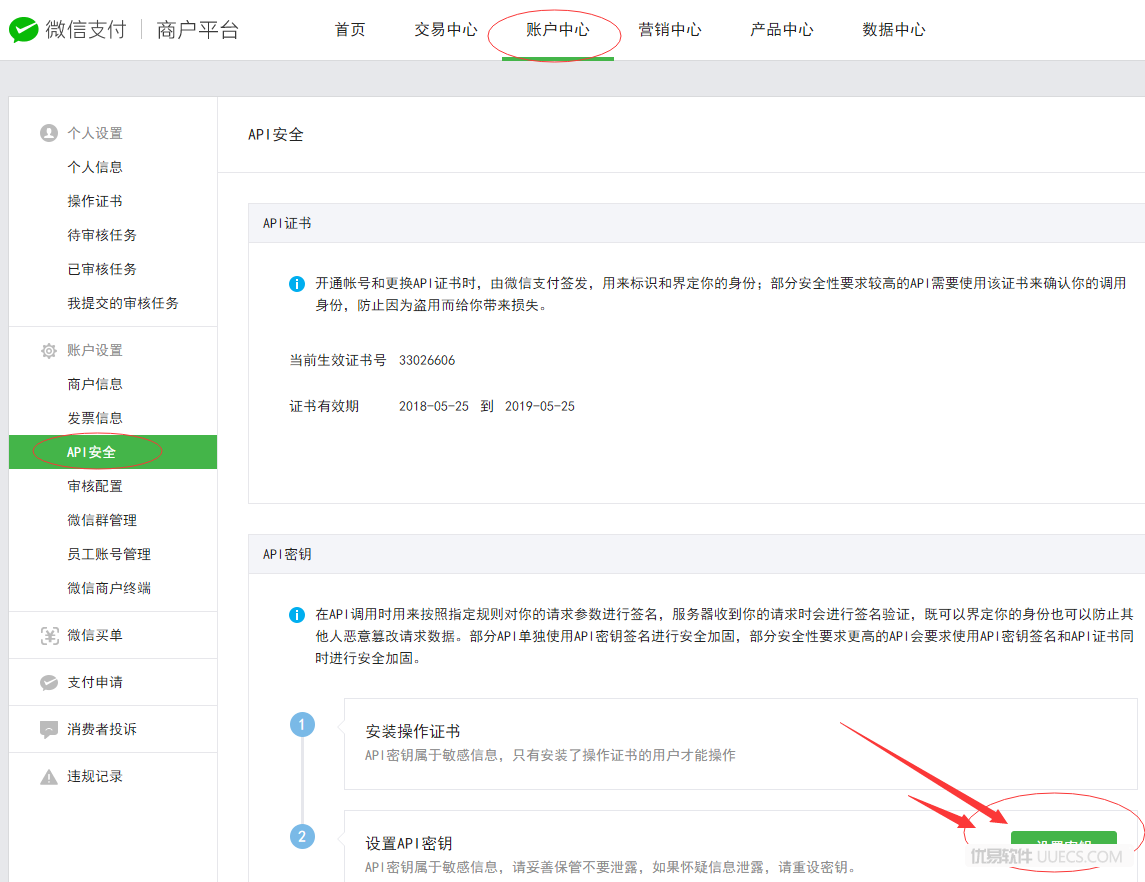Open 员工账号管理 sidebar item

[x=109, y=554]
